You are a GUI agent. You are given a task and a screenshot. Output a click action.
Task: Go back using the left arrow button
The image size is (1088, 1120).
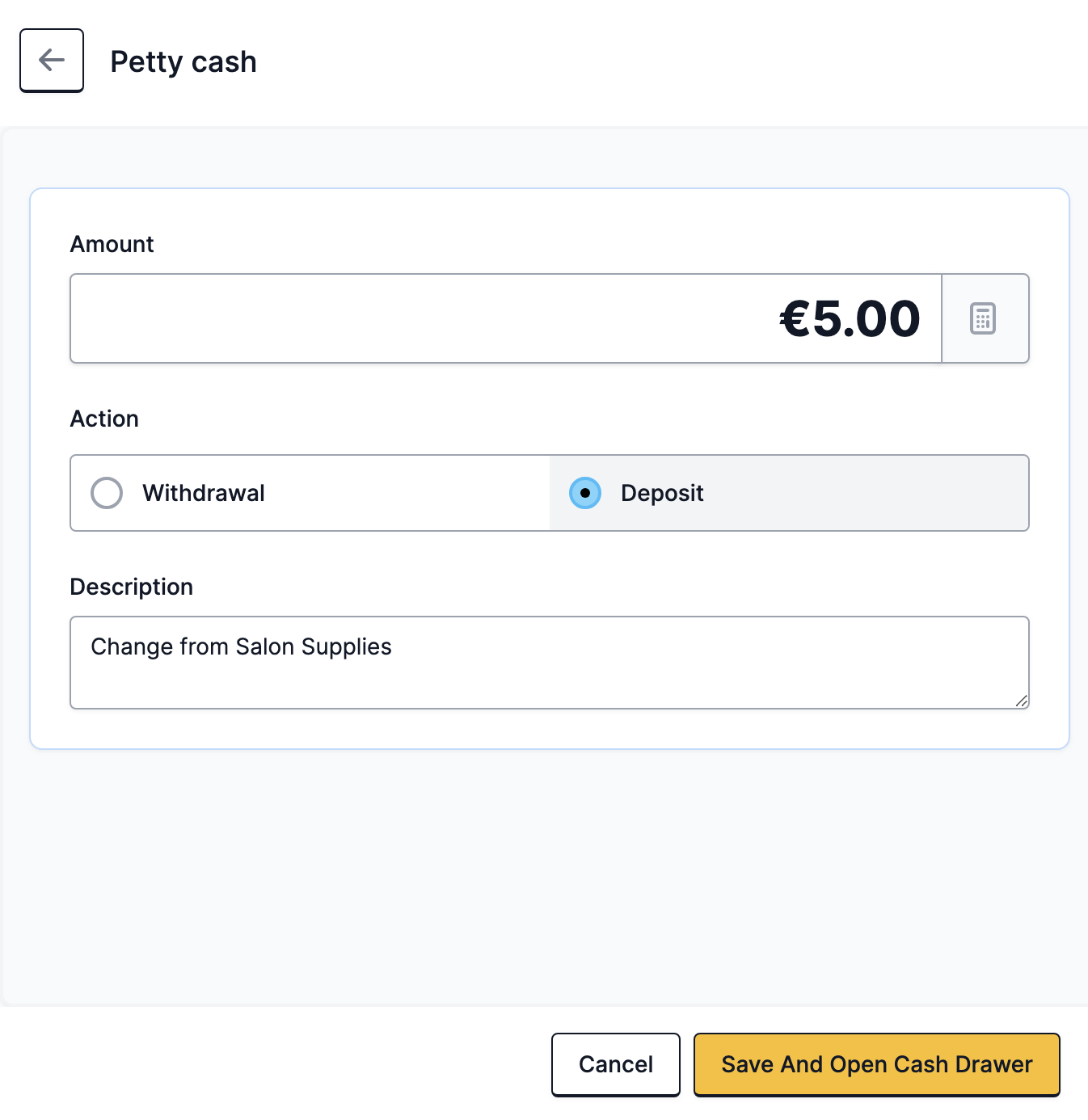52,61
